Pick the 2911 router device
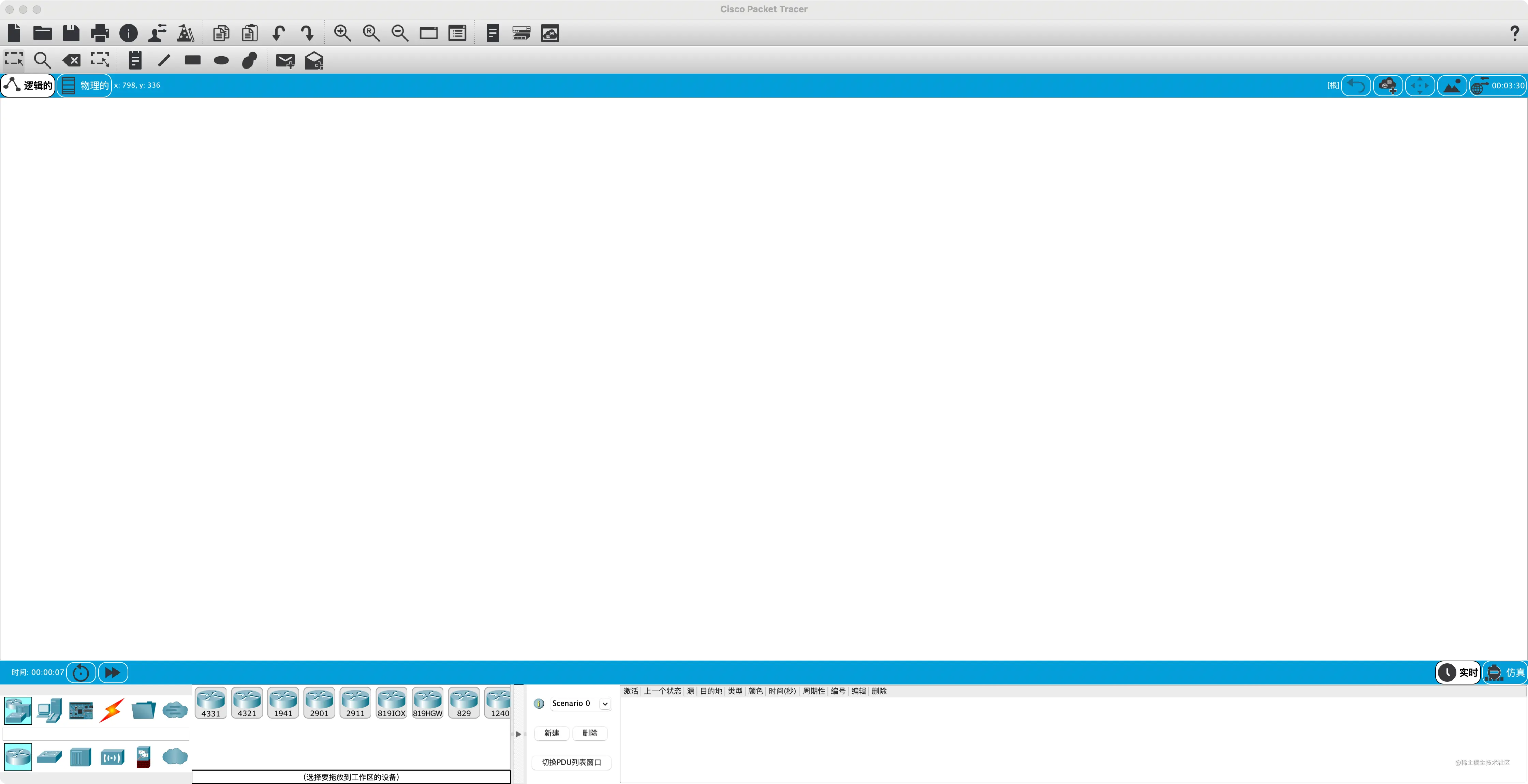The width and height of the screenshot is (1528, 784). coord(355,703)
